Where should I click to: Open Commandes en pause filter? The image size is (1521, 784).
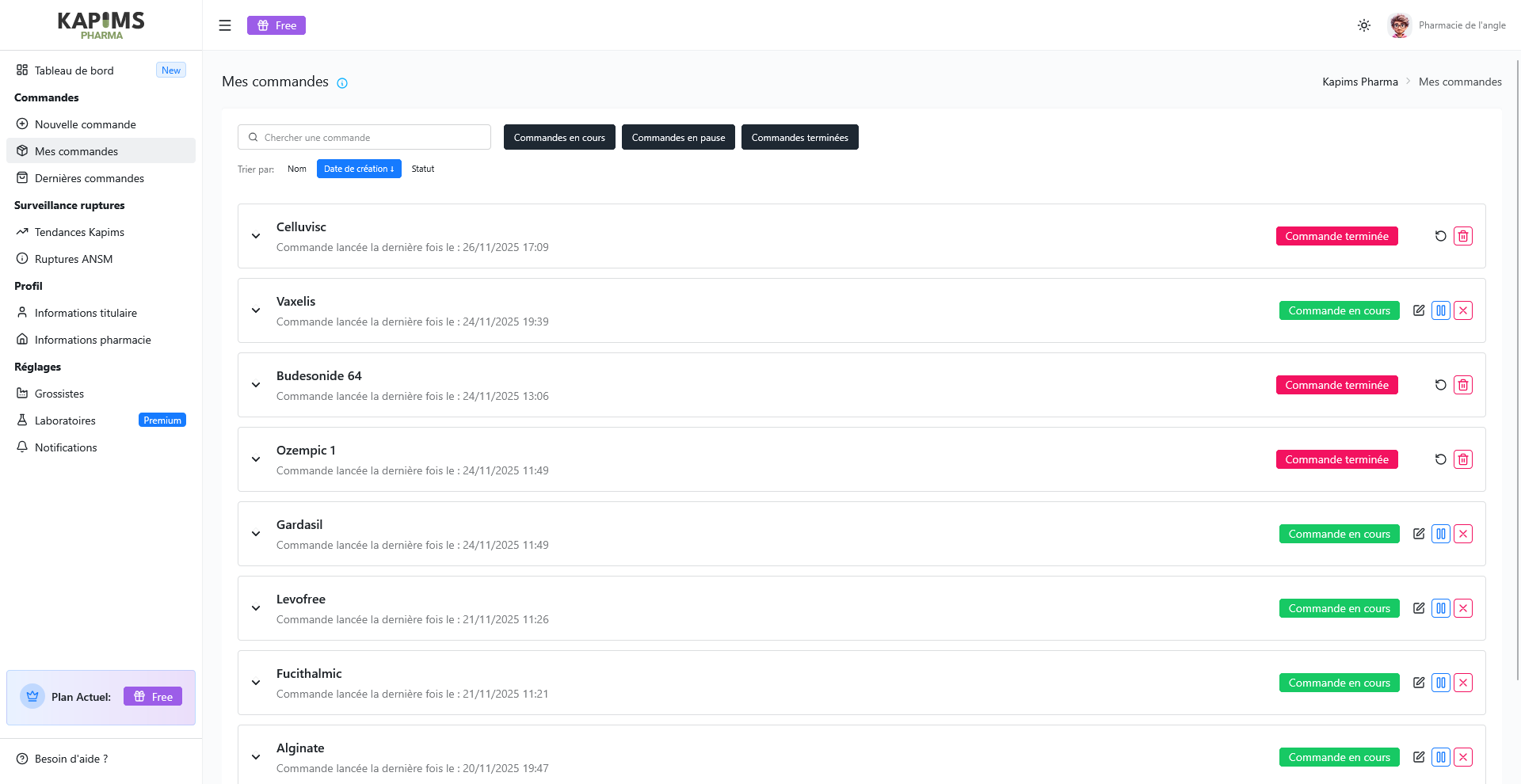point(678,137)
